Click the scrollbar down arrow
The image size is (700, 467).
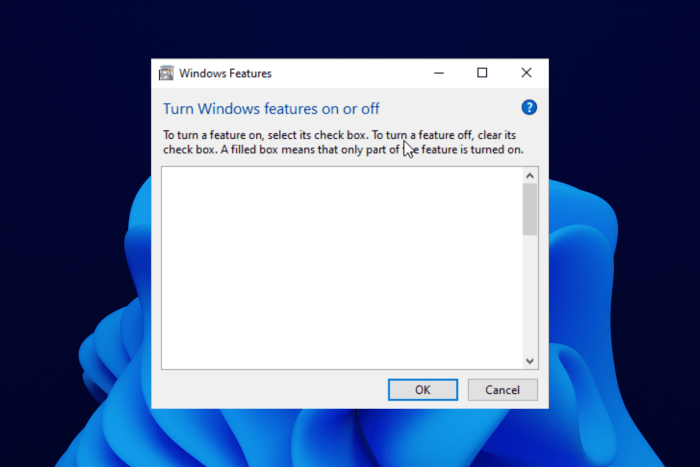(530, 361)
